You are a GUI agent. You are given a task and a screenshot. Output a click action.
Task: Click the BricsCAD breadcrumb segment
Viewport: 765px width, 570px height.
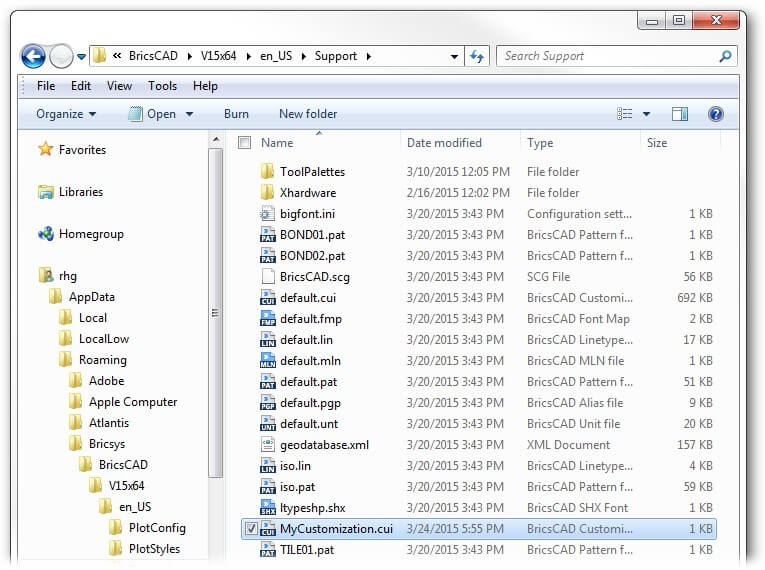click(153, 56)
